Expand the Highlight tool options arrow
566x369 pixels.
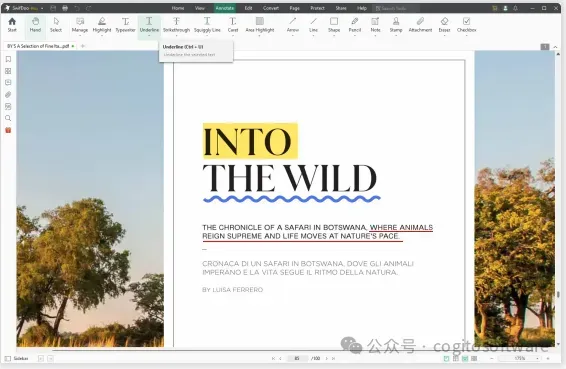pyautogui.click(x=102, y=35)
